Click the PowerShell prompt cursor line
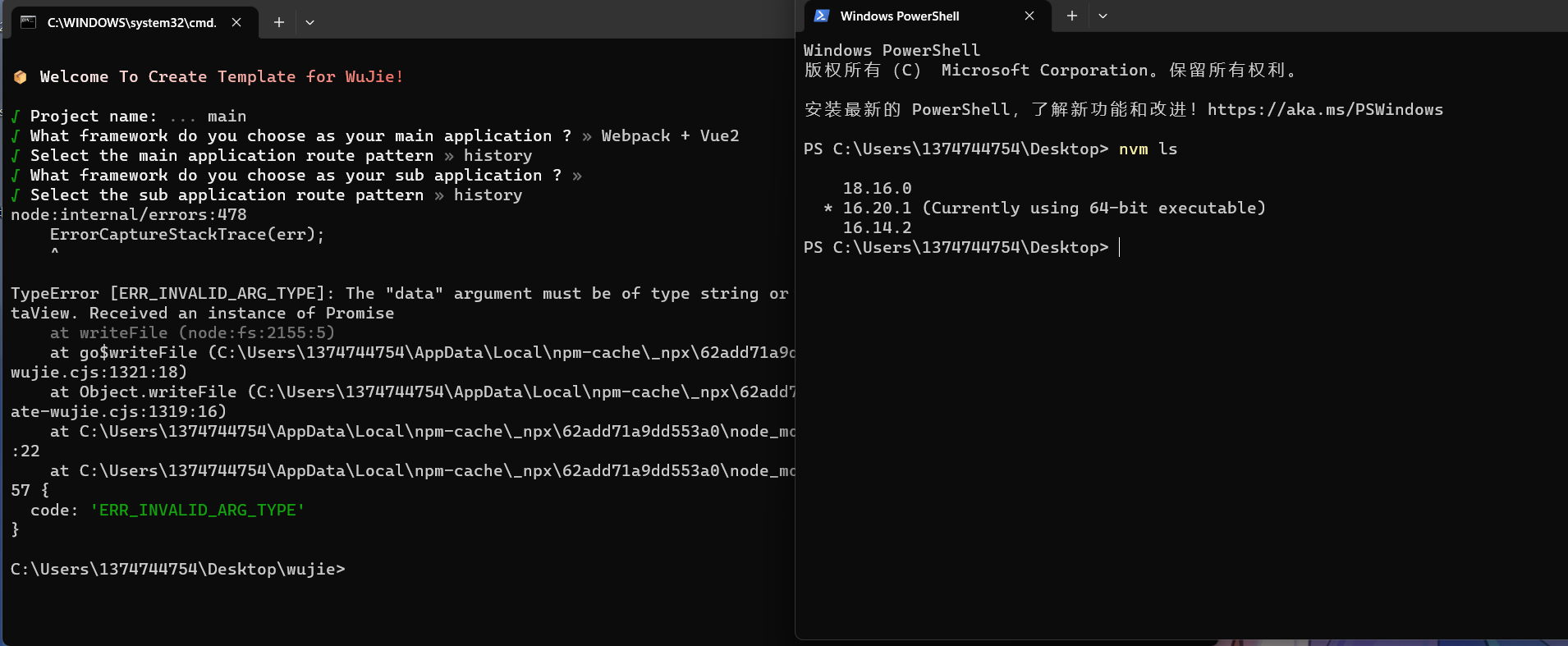Image resolution: width=1568 pixels, height=646 pixels. 961,247
